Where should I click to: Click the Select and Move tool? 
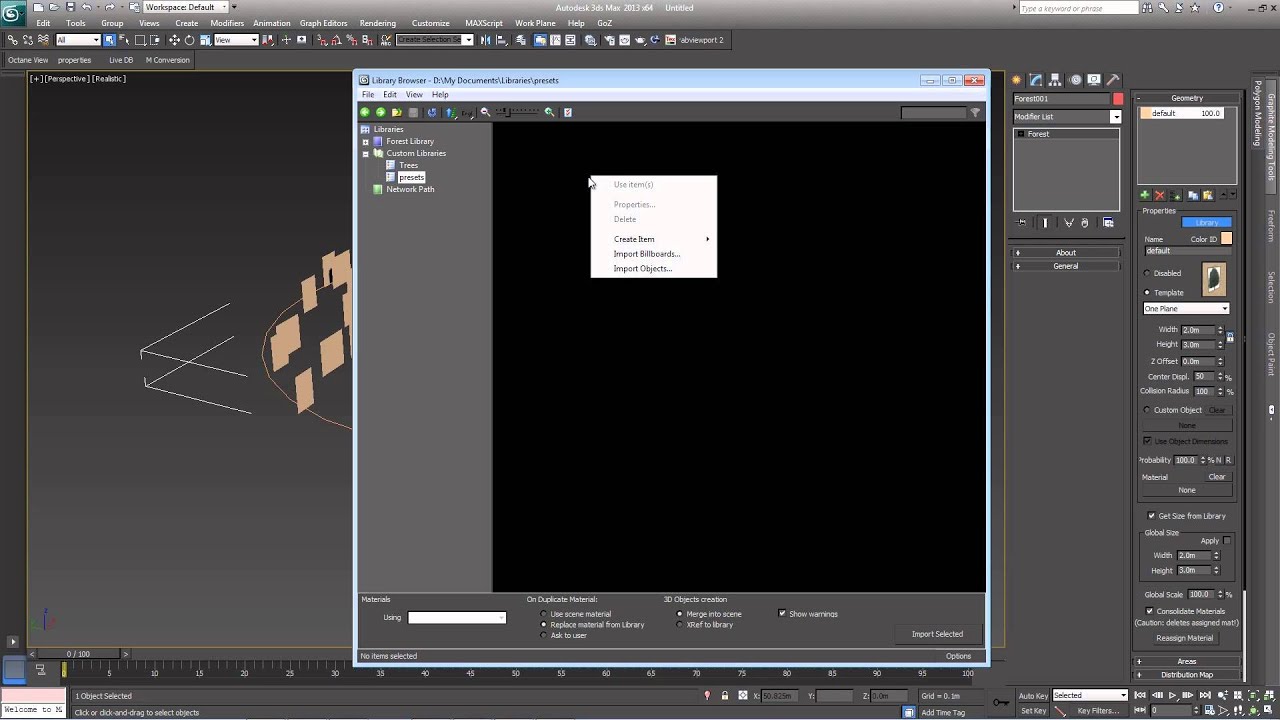(174, 40)
